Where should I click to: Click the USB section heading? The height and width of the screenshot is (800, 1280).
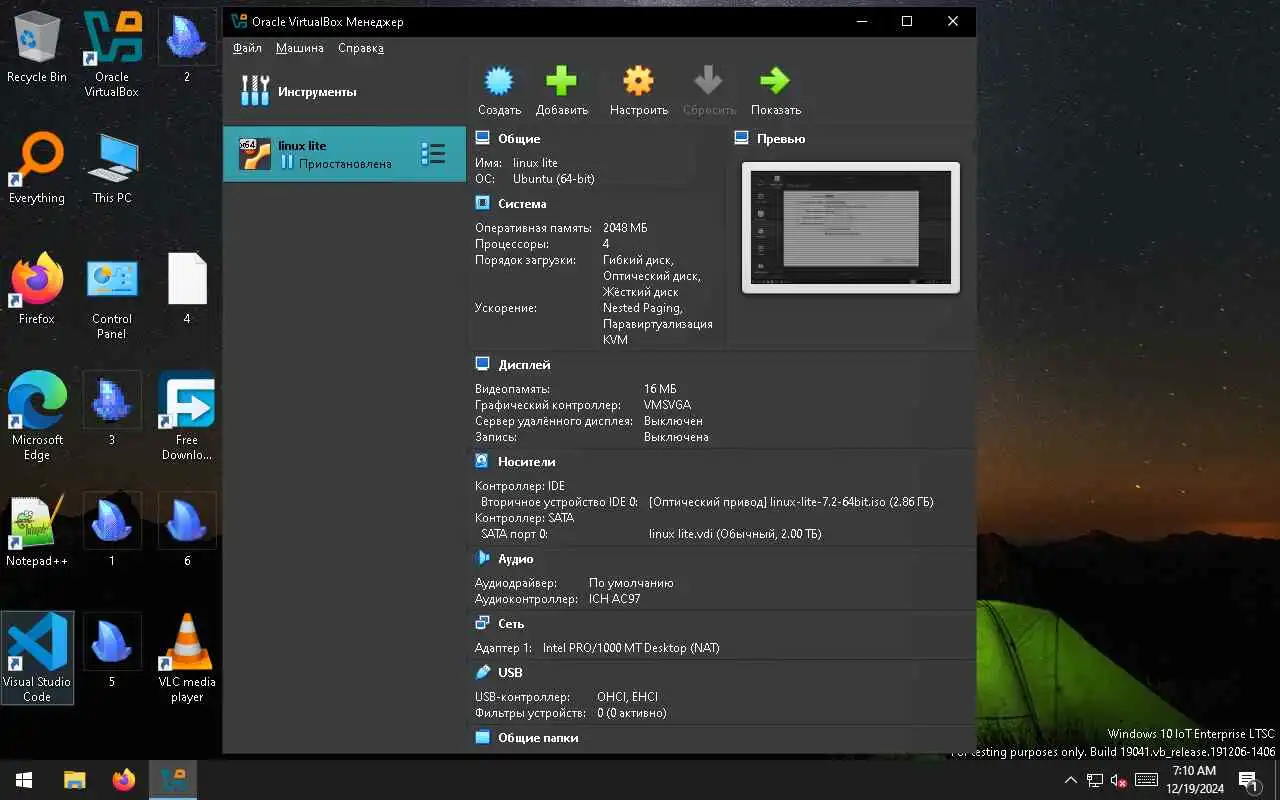click(510, 673)
